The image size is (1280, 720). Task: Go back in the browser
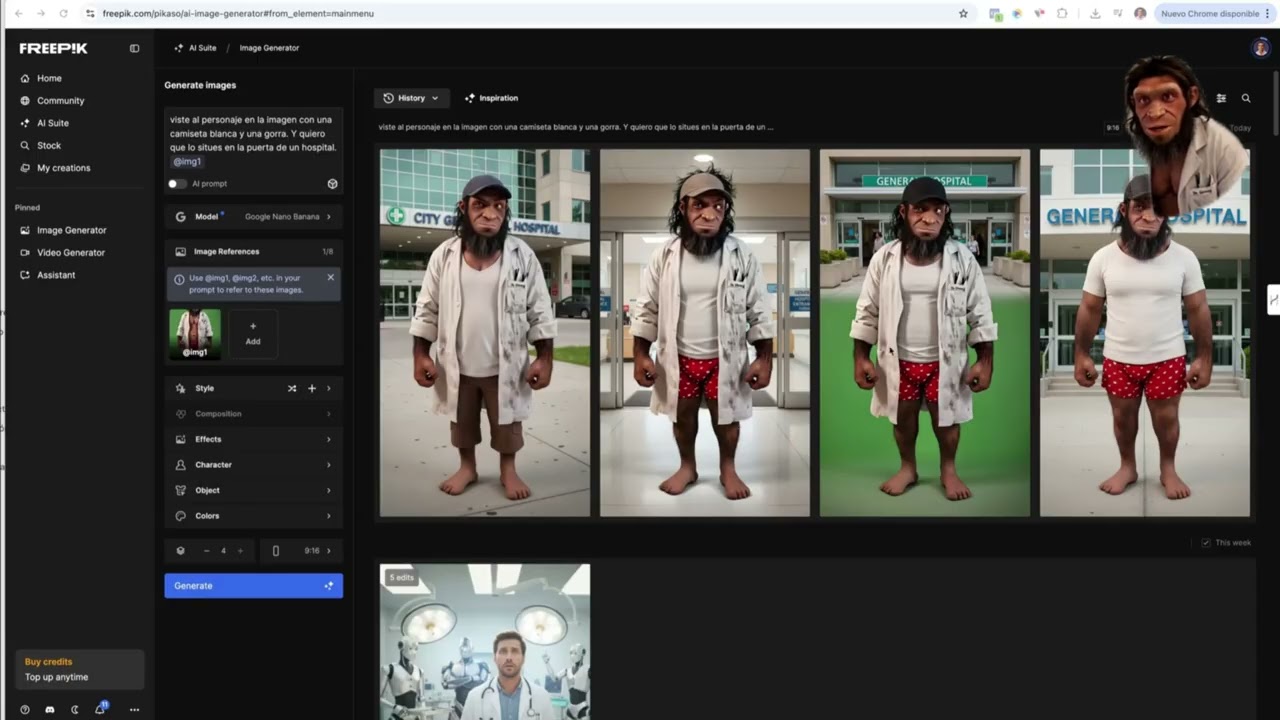click(x=18, y=14)
